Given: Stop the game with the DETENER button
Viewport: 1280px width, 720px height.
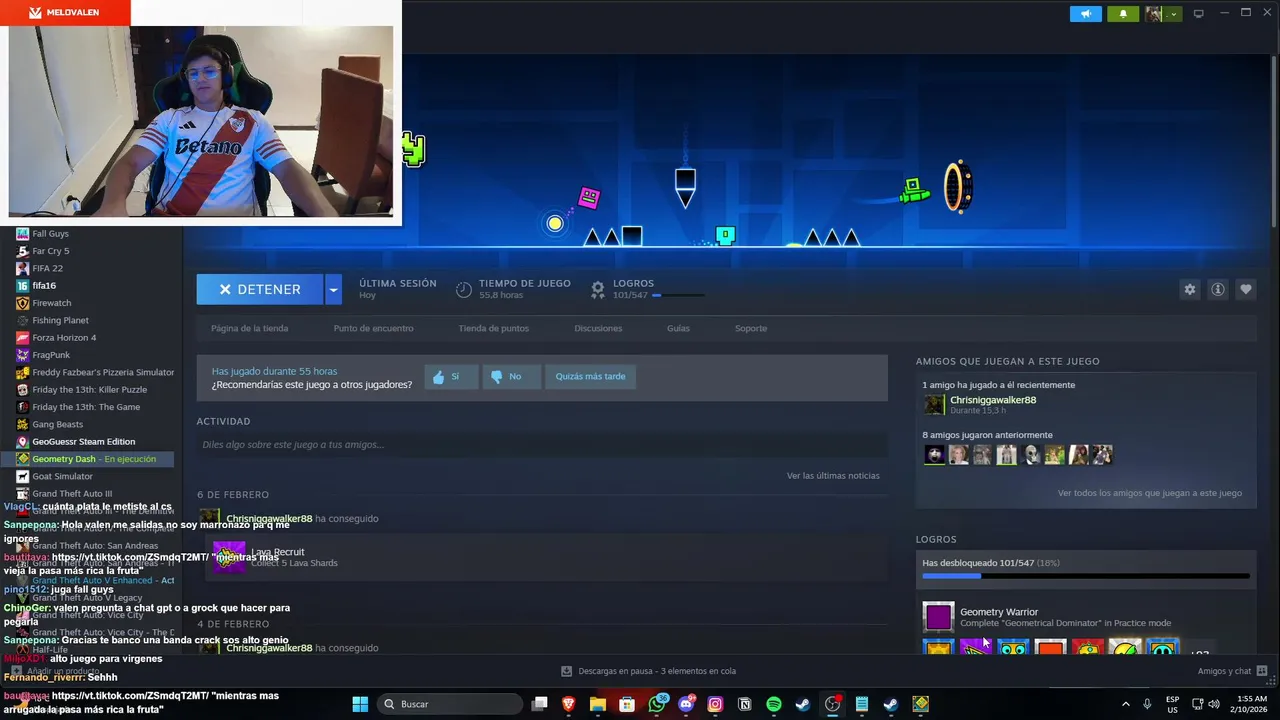Looking at the screenshot, I should [259, 289].
